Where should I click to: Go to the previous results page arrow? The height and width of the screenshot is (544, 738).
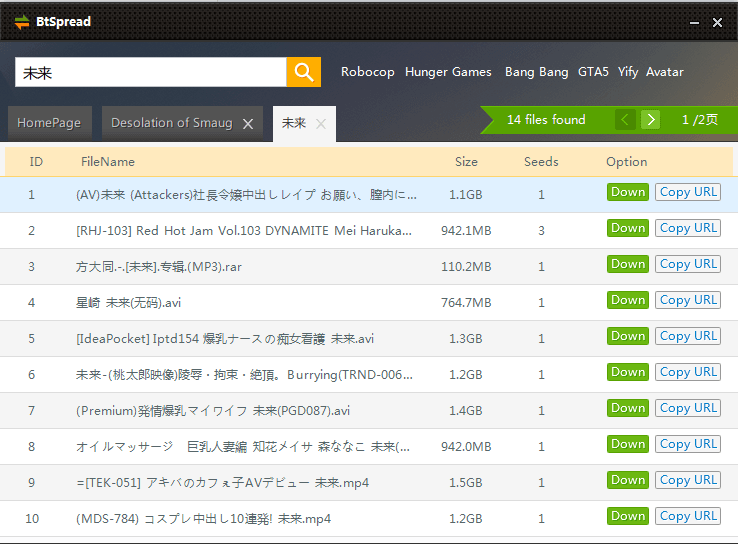point(626,120)
